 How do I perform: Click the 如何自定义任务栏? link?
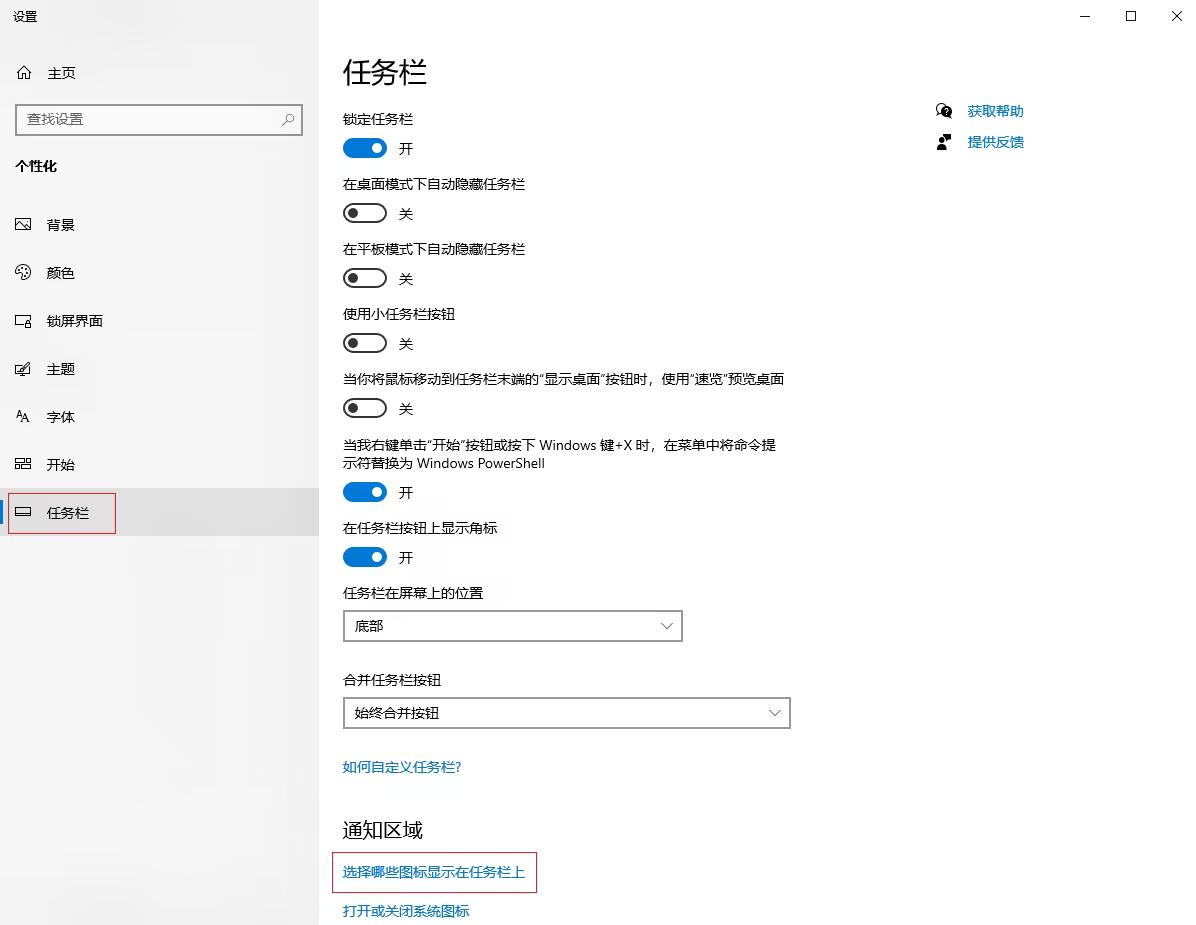pyautogui.click(x=402, y=767)
